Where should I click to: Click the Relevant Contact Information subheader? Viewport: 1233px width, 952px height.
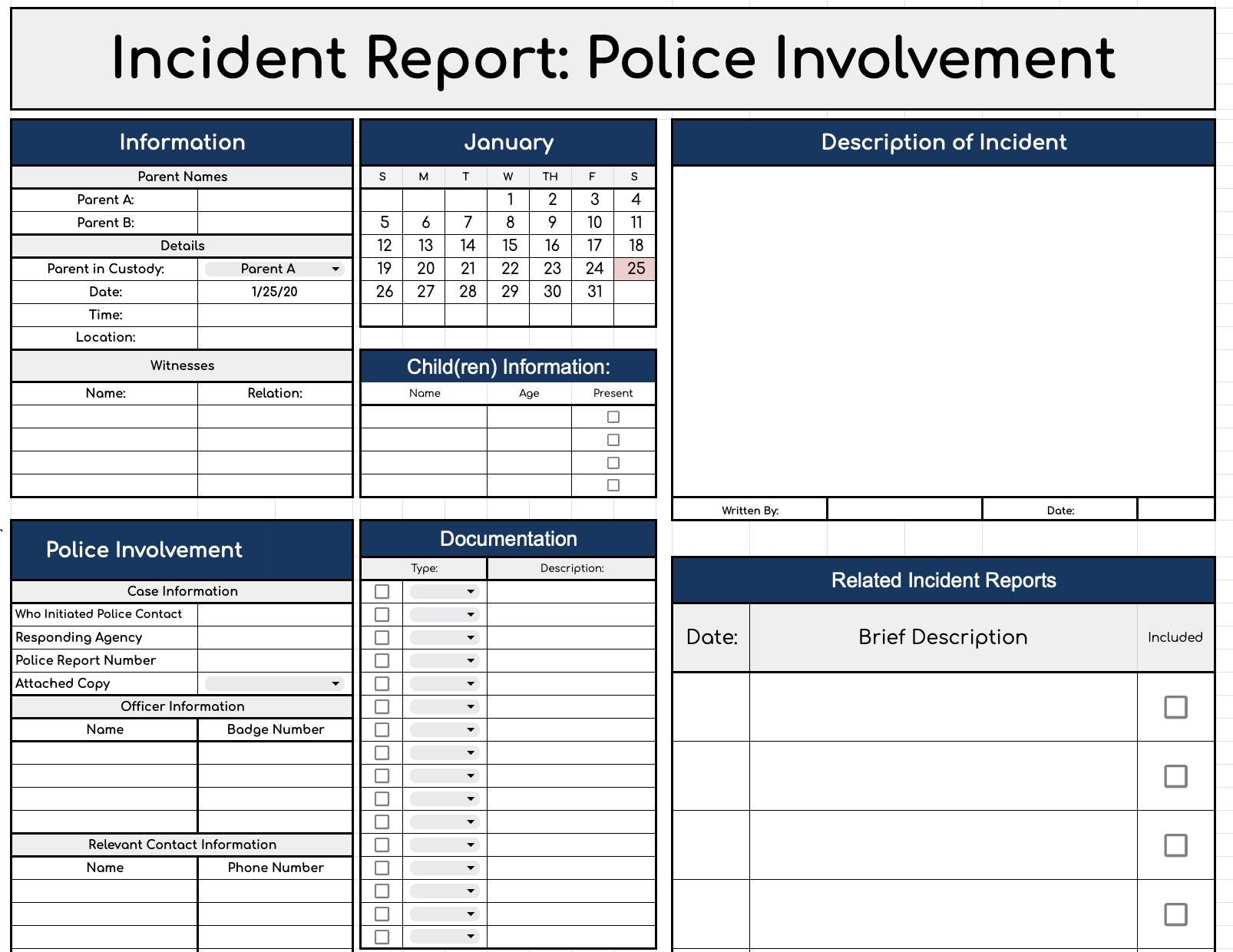(x=182, y=845)
